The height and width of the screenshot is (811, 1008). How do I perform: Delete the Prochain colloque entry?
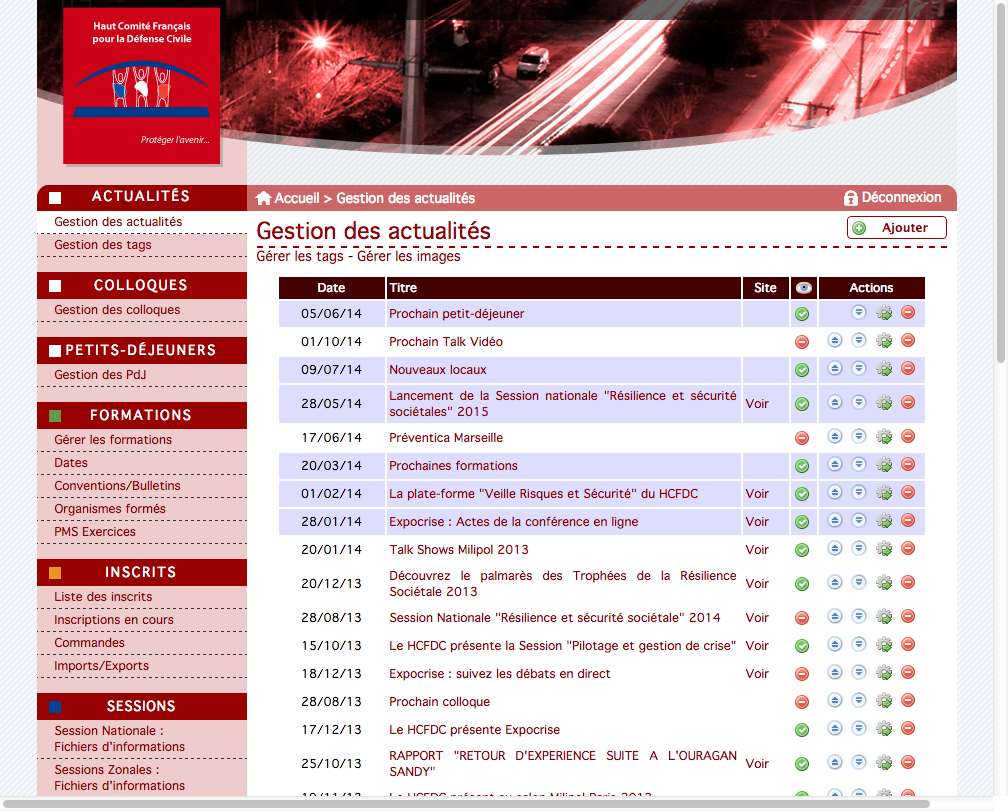908,700
